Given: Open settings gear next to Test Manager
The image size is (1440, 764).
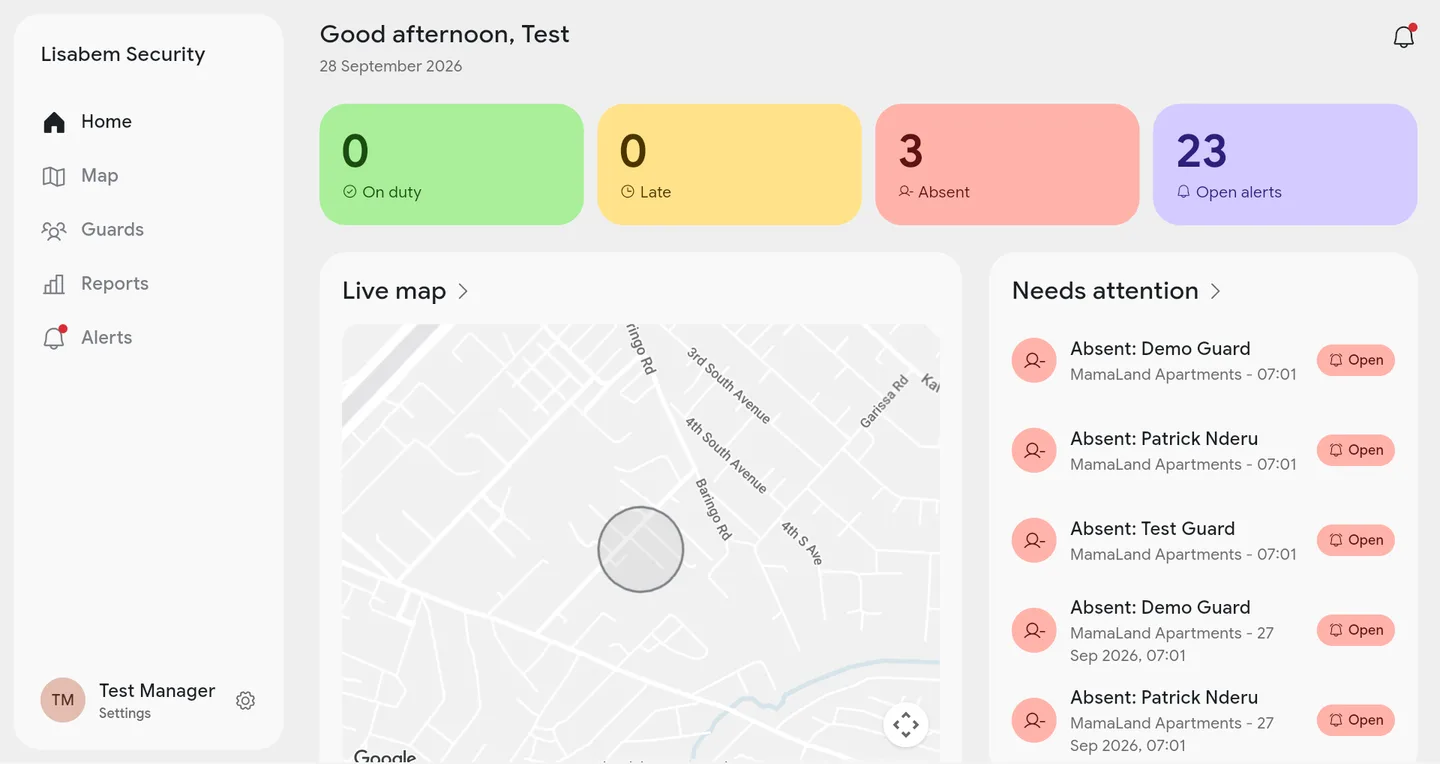Looking at the screenshot, I should tap(245, 701).
